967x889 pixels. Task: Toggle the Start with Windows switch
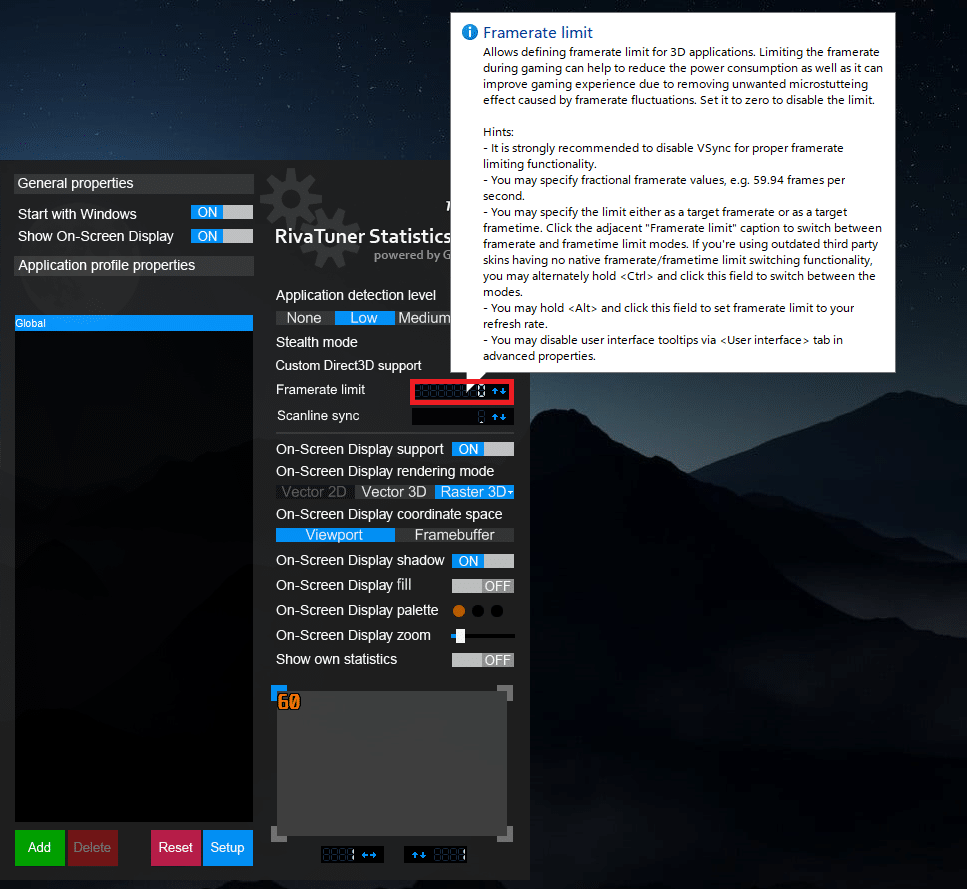(x=222, y=213)
